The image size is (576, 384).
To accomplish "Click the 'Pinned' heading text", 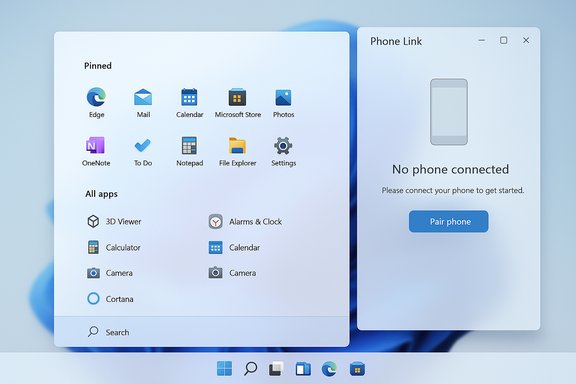I will tap(98, 66).
